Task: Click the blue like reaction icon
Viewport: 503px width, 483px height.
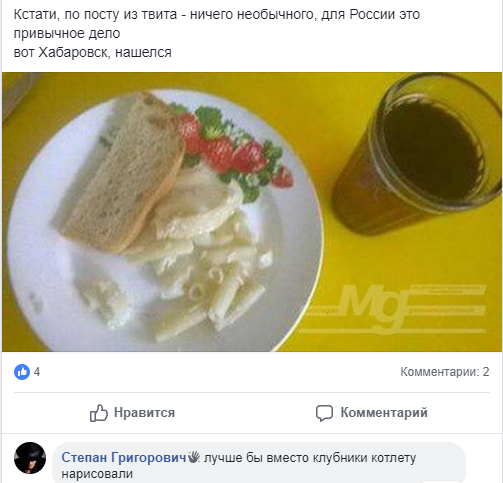Action: pyautogui.click(x=22, y=372)
